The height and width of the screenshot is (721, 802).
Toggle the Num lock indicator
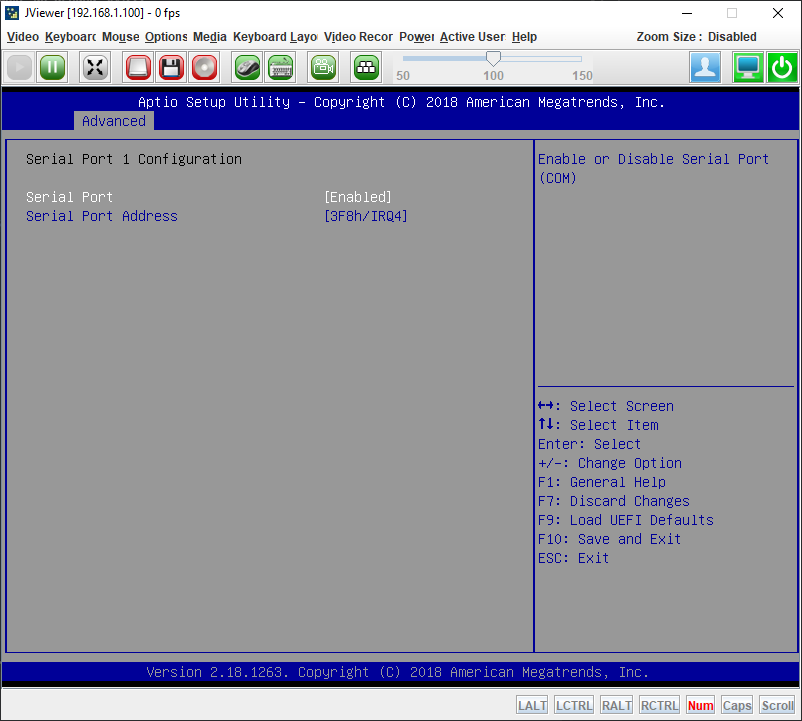(x=700, y=705)
